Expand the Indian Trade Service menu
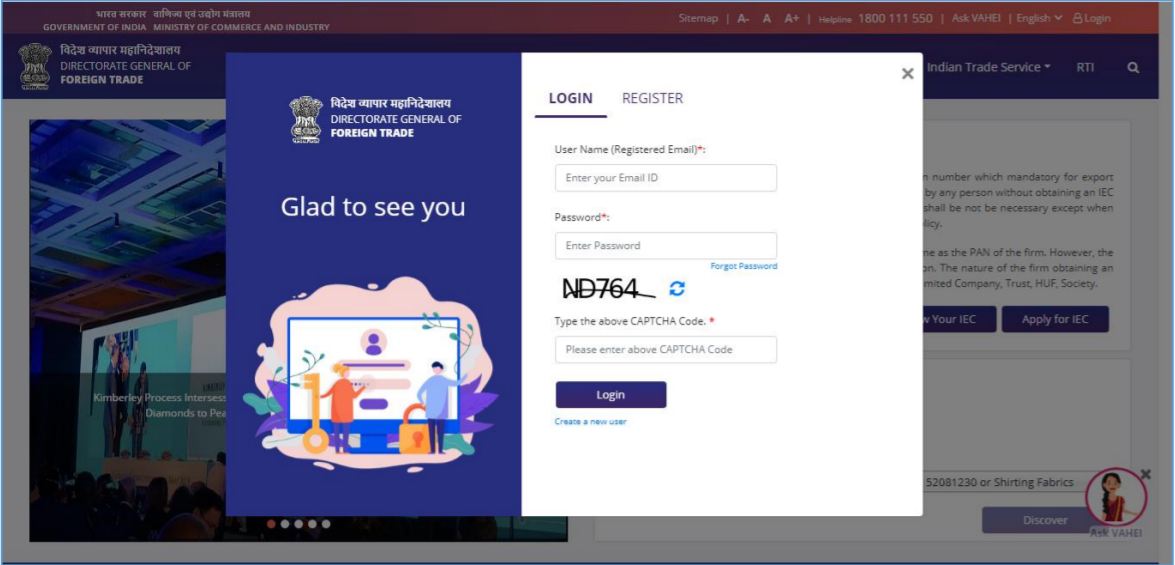Viewport: 1175px width, 565px height. tap(988, 67)
